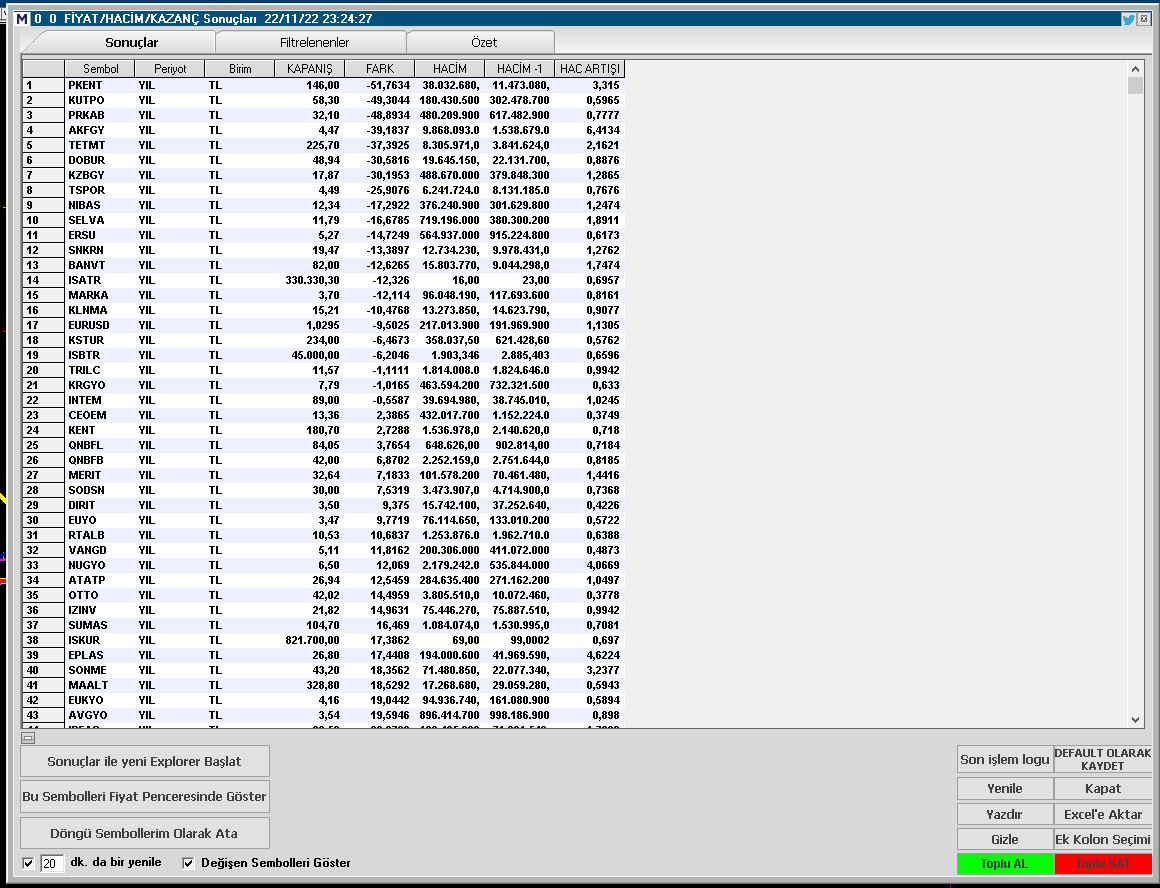Click the table scrollbar up arrow
The width and height of the screenshot is (1160, 888).
(1136, 69)
